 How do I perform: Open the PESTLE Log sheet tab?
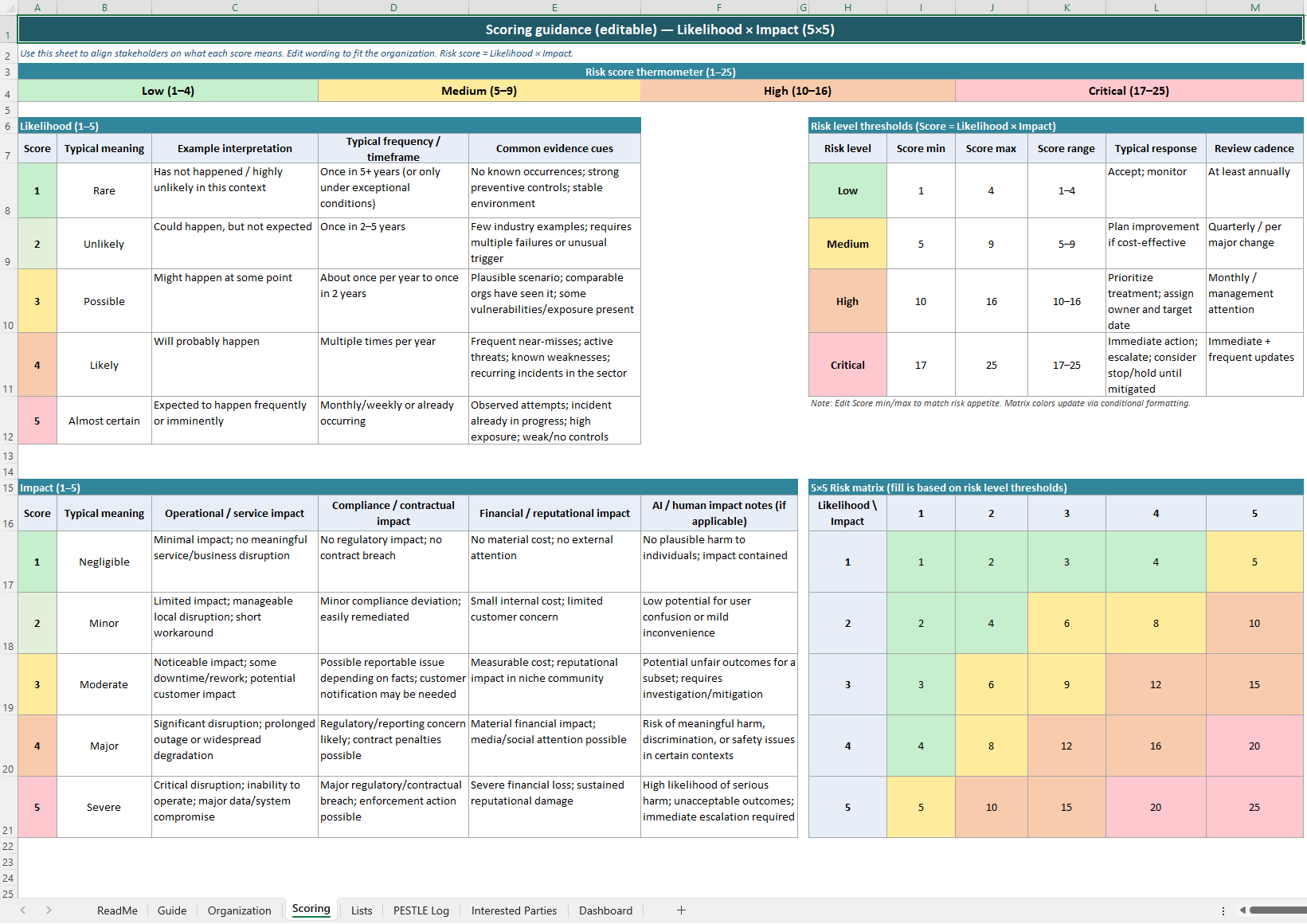[x=421, y=910]
